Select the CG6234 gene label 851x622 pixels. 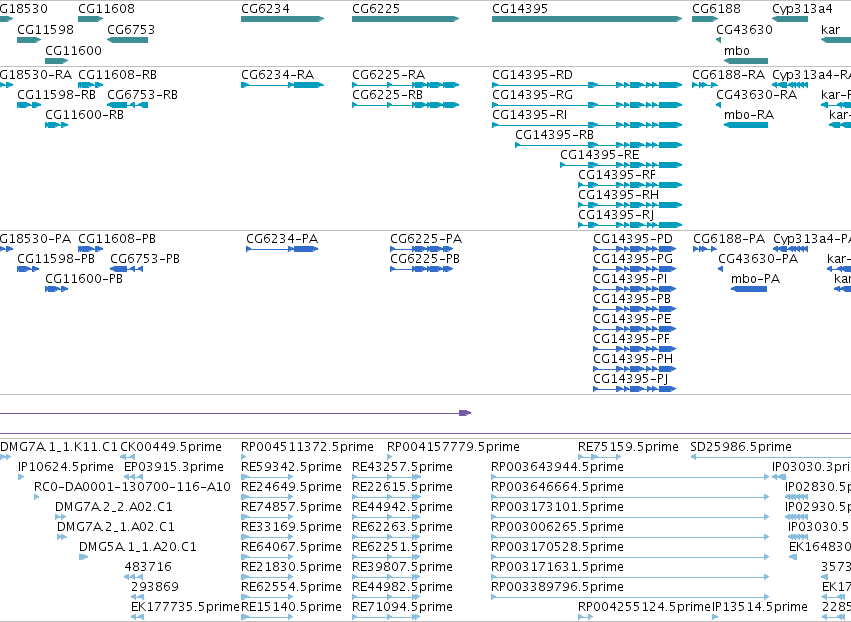[265, 9]
